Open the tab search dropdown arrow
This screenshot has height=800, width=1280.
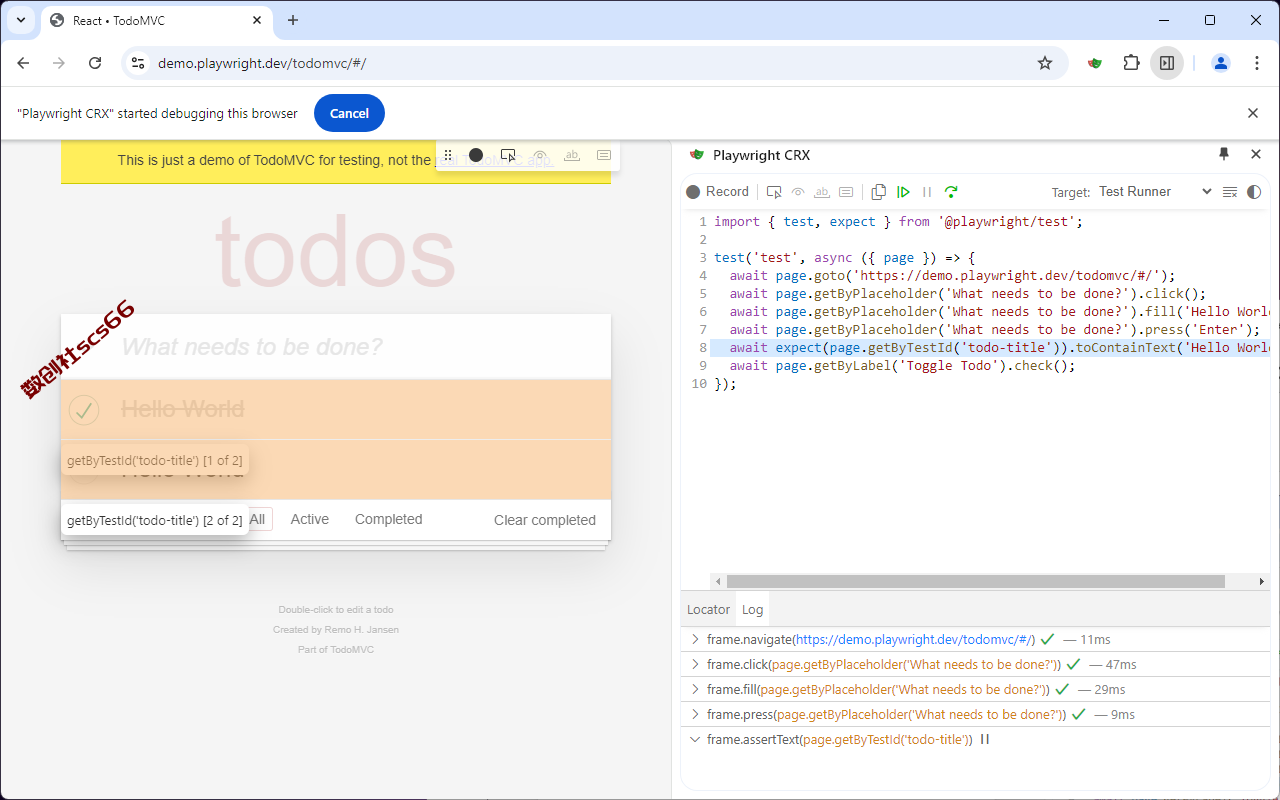[x=20, y=20]
